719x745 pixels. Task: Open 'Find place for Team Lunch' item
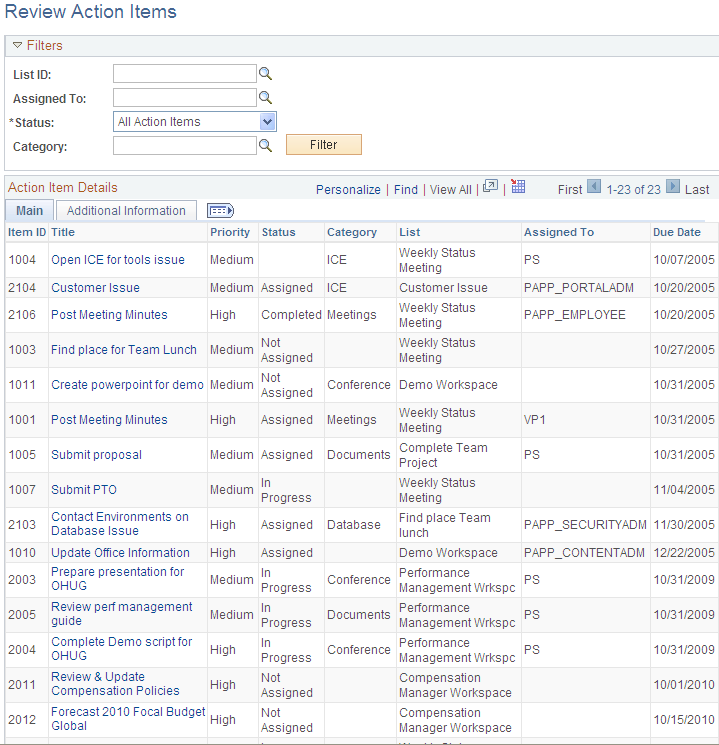(x=124, y=350)
